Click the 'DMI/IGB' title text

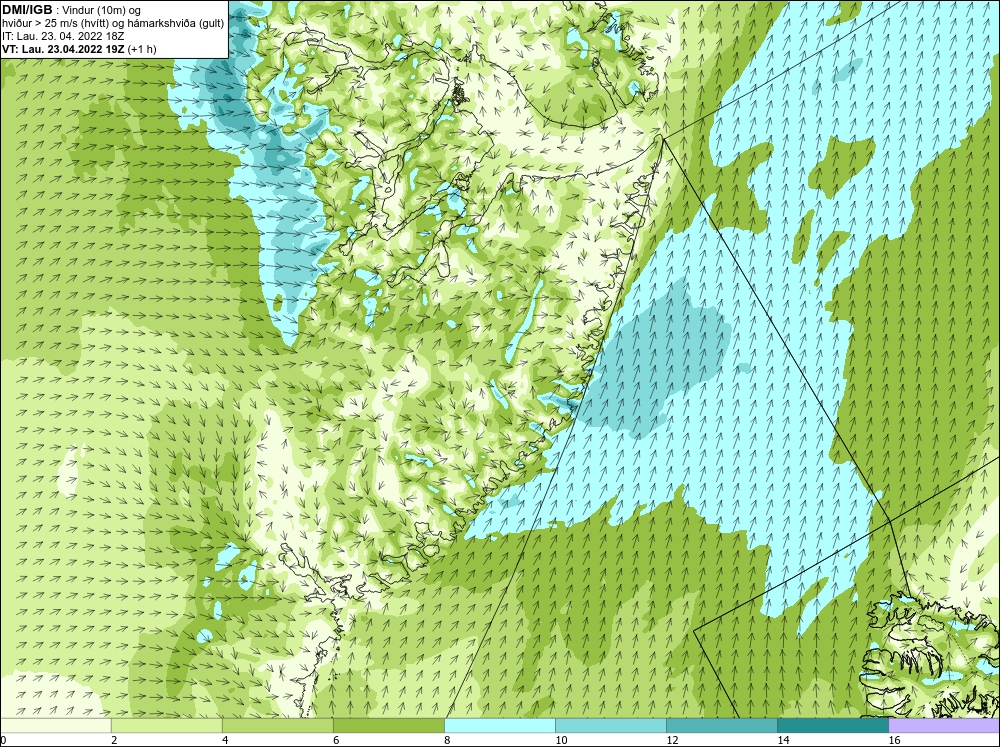pyautogui.click(x=27, y=10)
